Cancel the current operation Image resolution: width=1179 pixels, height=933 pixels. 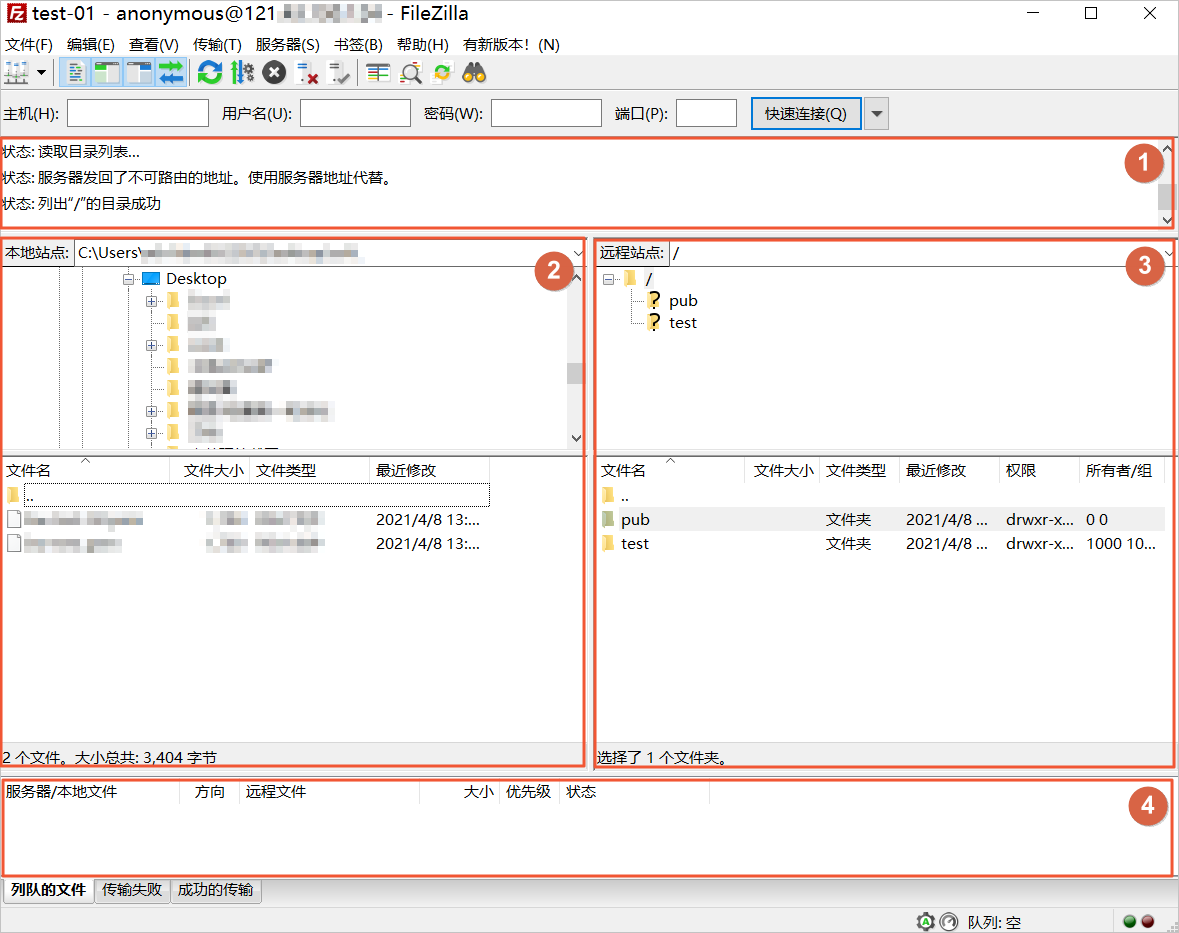point(273,72)
